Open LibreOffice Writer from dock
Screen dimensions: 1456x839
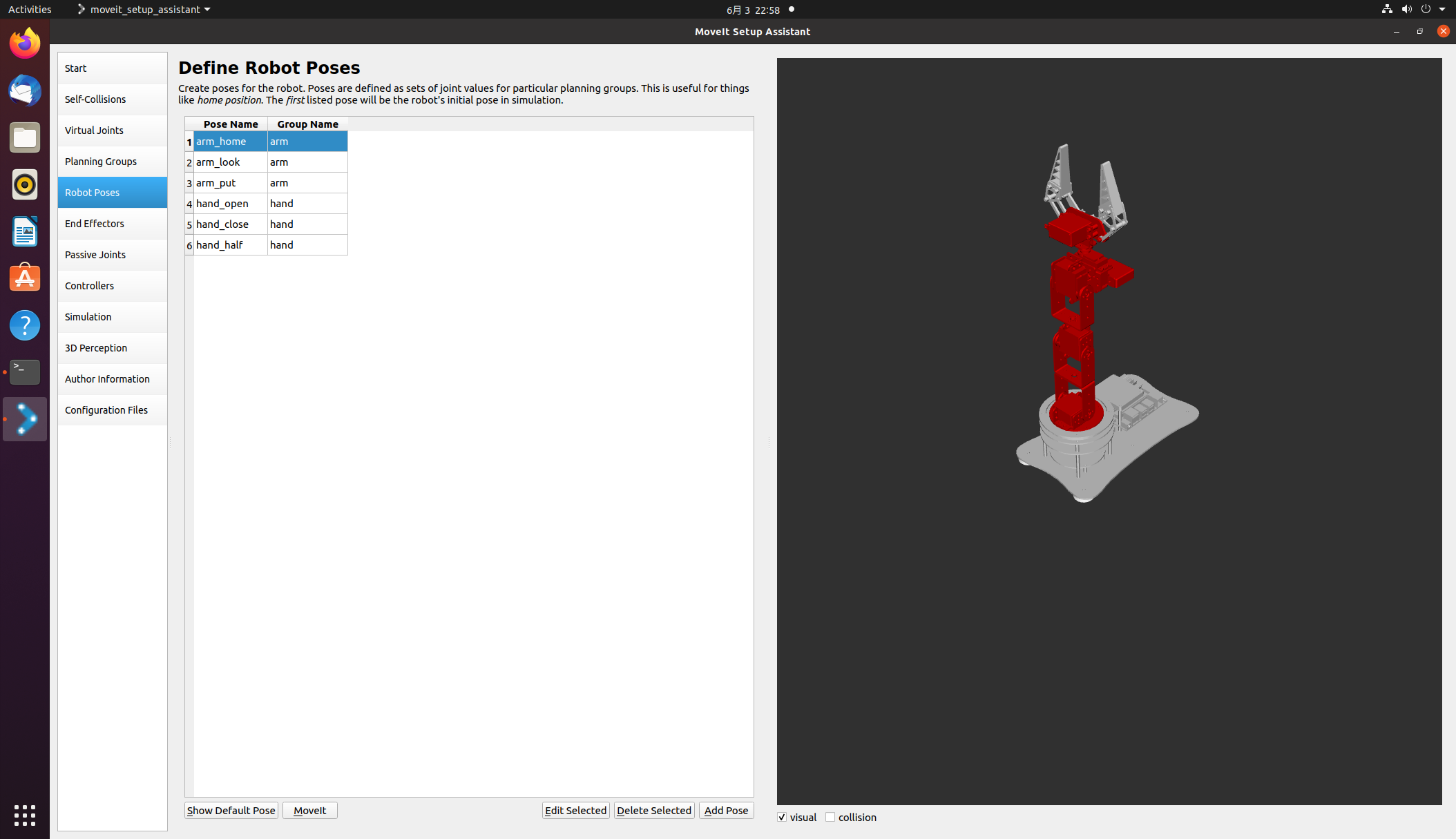[25, 231]
